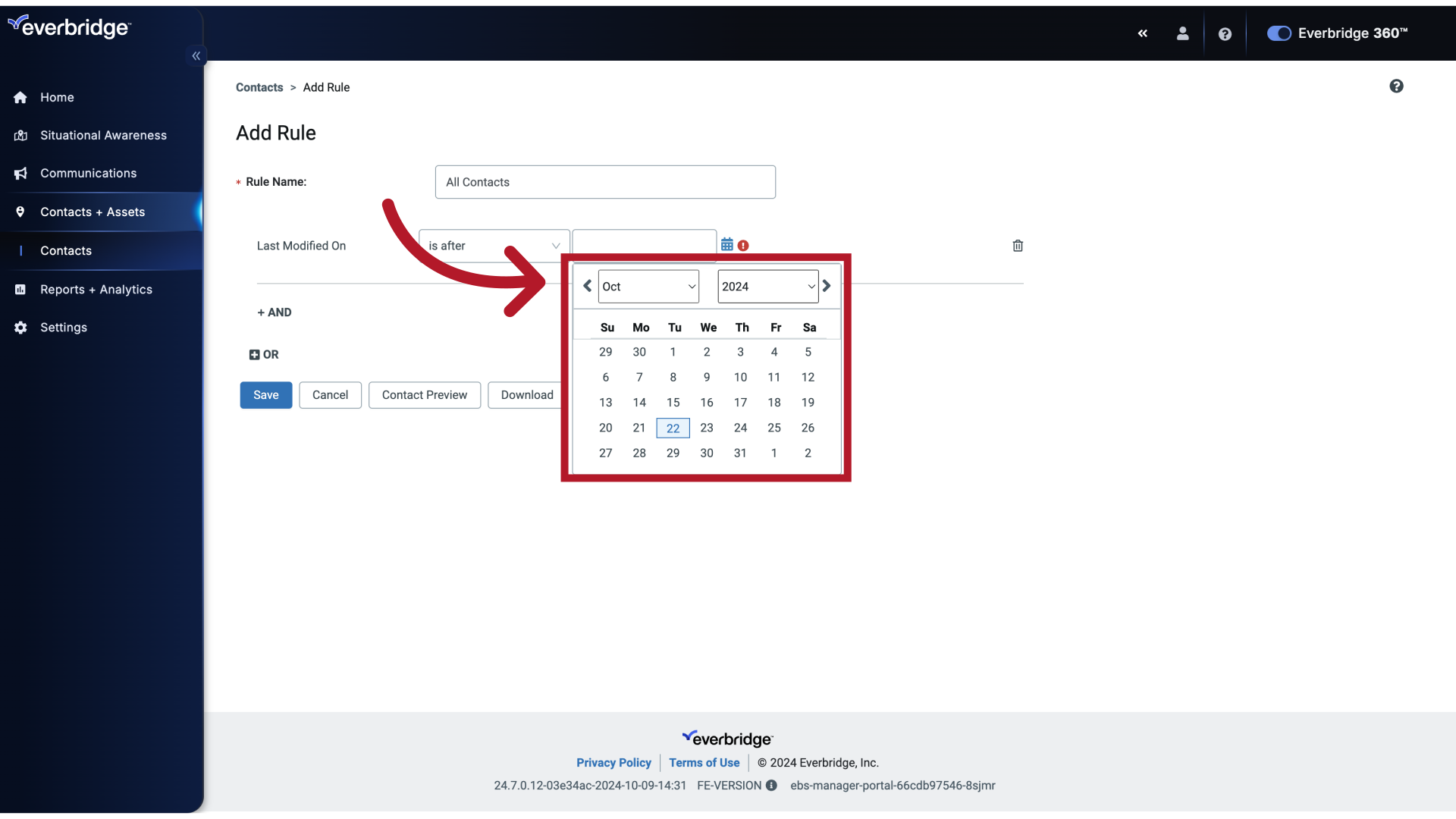Click the + AND operator link
Viewport: 1456px width, 819px height.
coord(274,311)
